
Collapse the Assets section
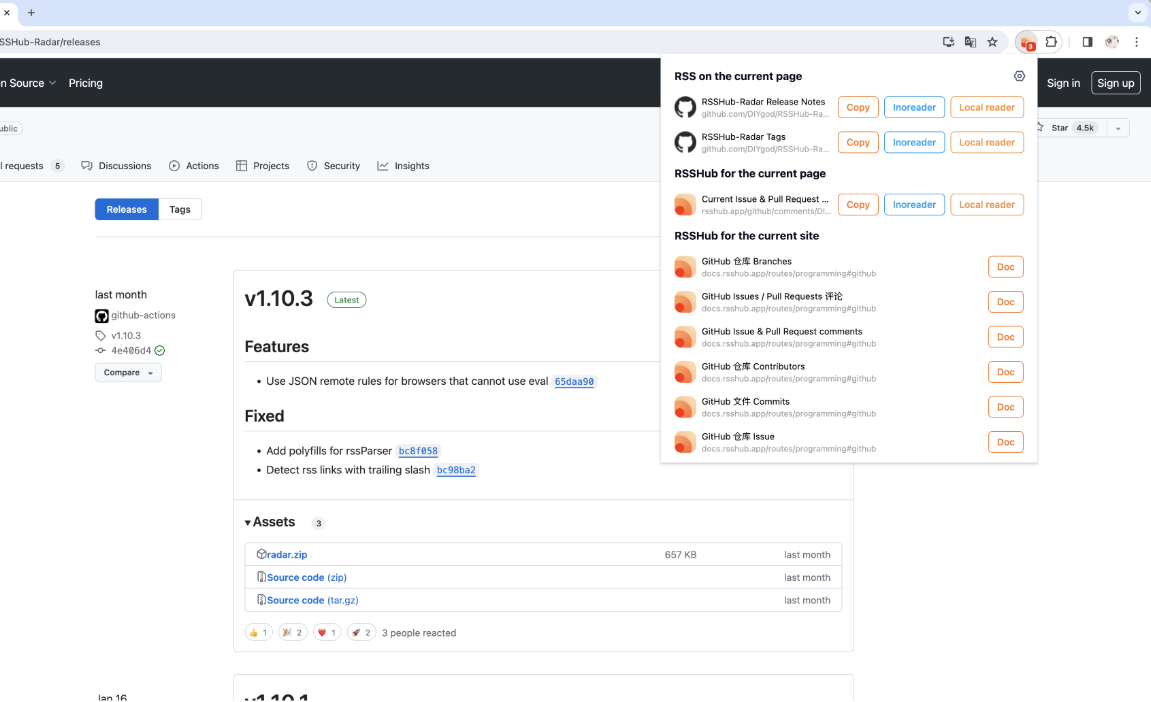[270, 522]
